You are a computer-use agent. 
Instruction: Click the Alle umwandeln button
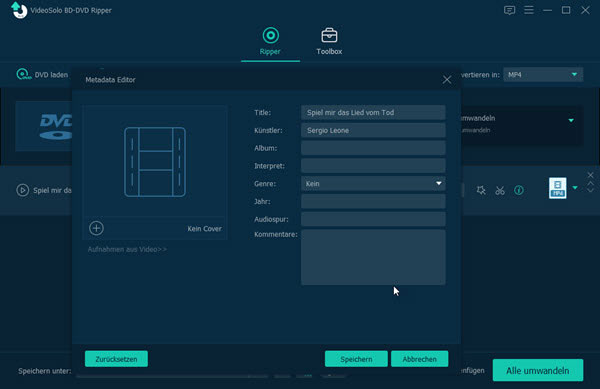(538, 370)
